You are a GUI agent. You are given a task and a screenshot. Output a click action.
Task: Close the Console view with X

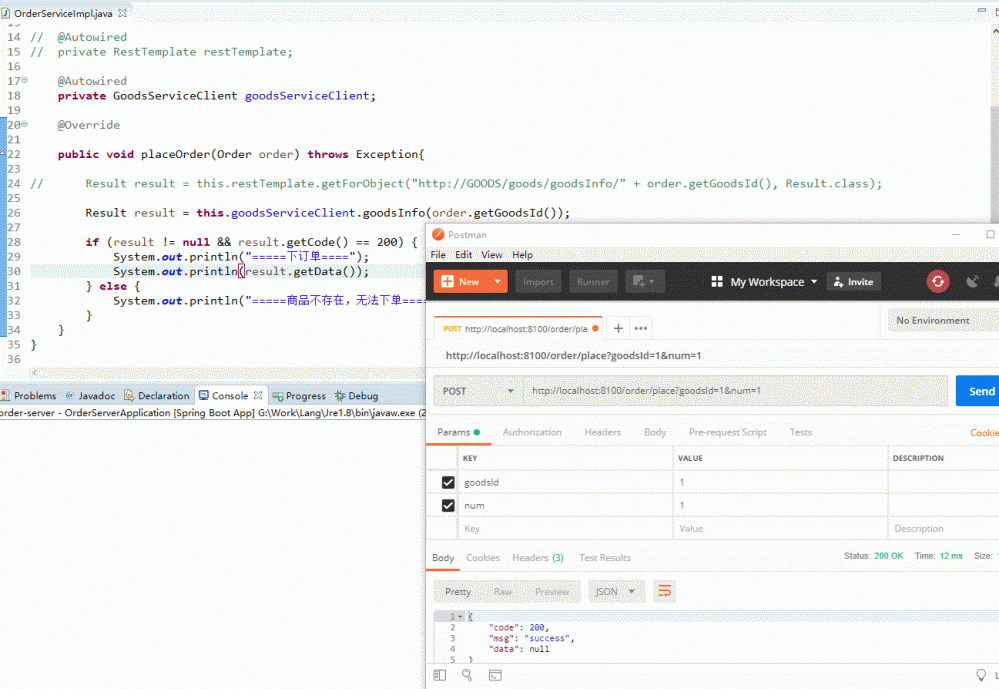(258, 396)
